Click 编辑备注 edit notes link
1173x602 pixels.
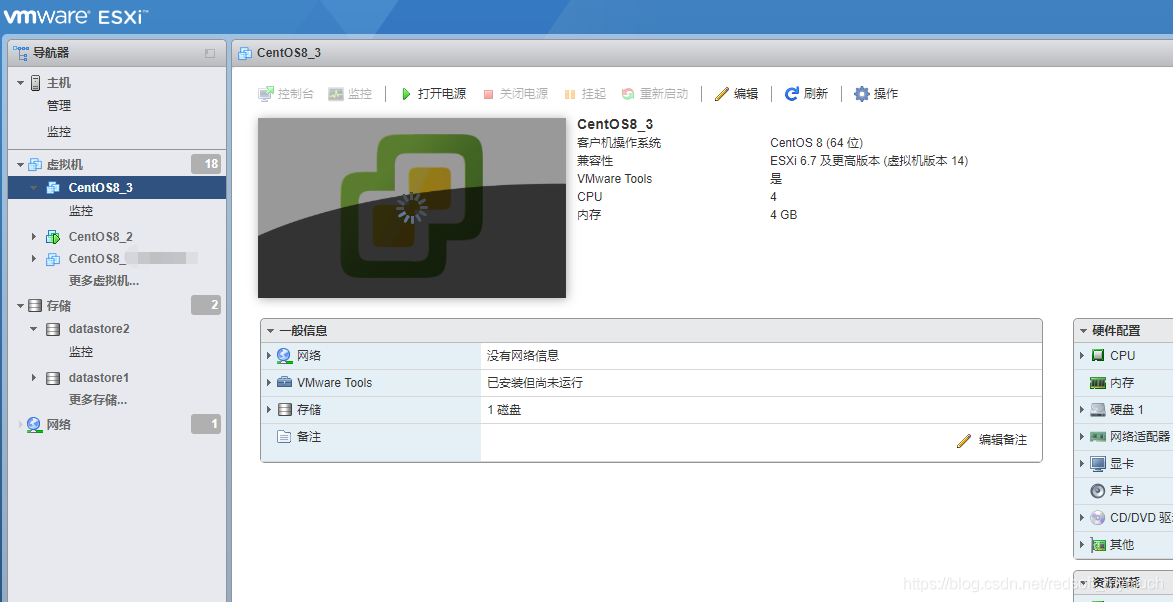pos(992,440)
